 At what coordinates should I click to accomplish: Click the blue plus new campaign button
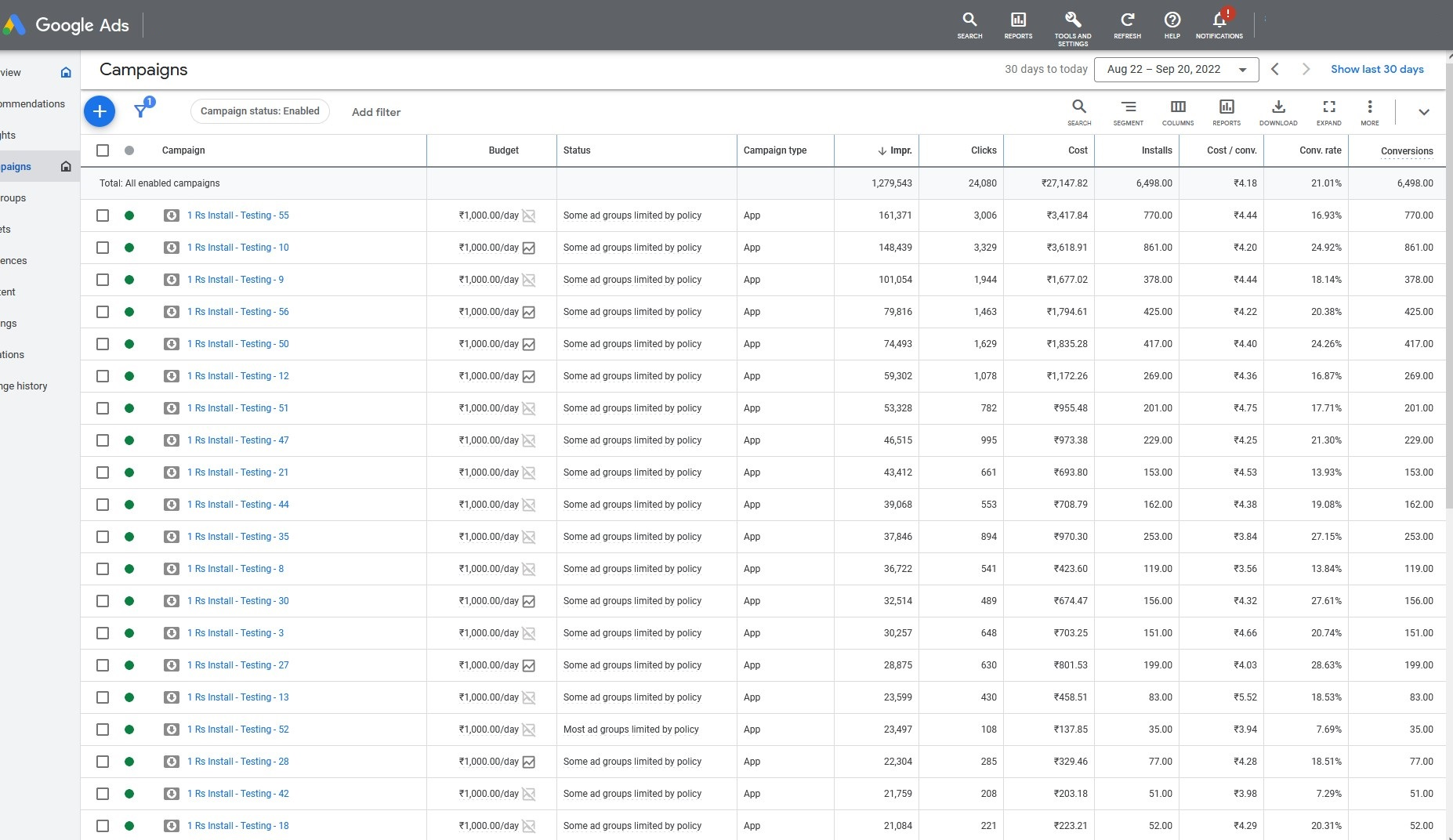pos(100,111)
